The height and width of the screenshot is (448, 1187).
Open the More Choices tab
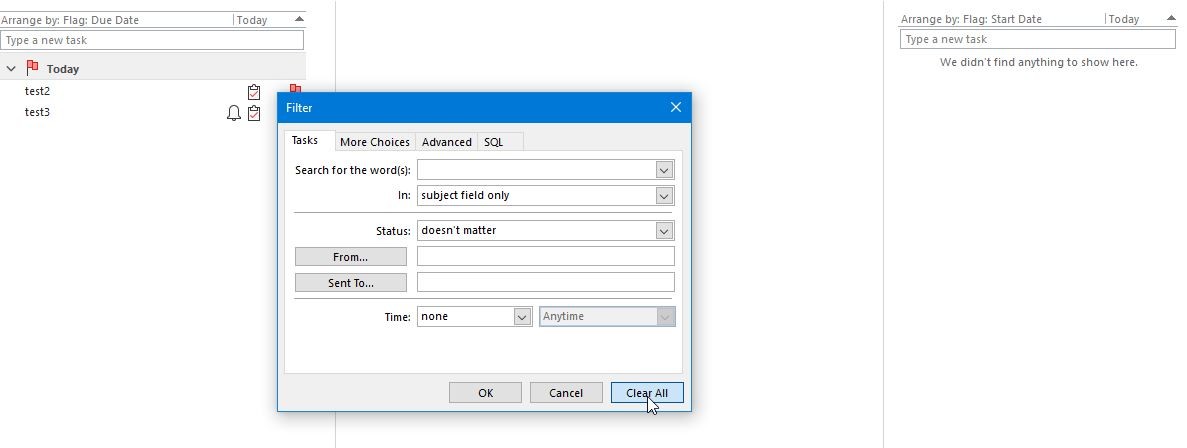[x=375, y=142]
